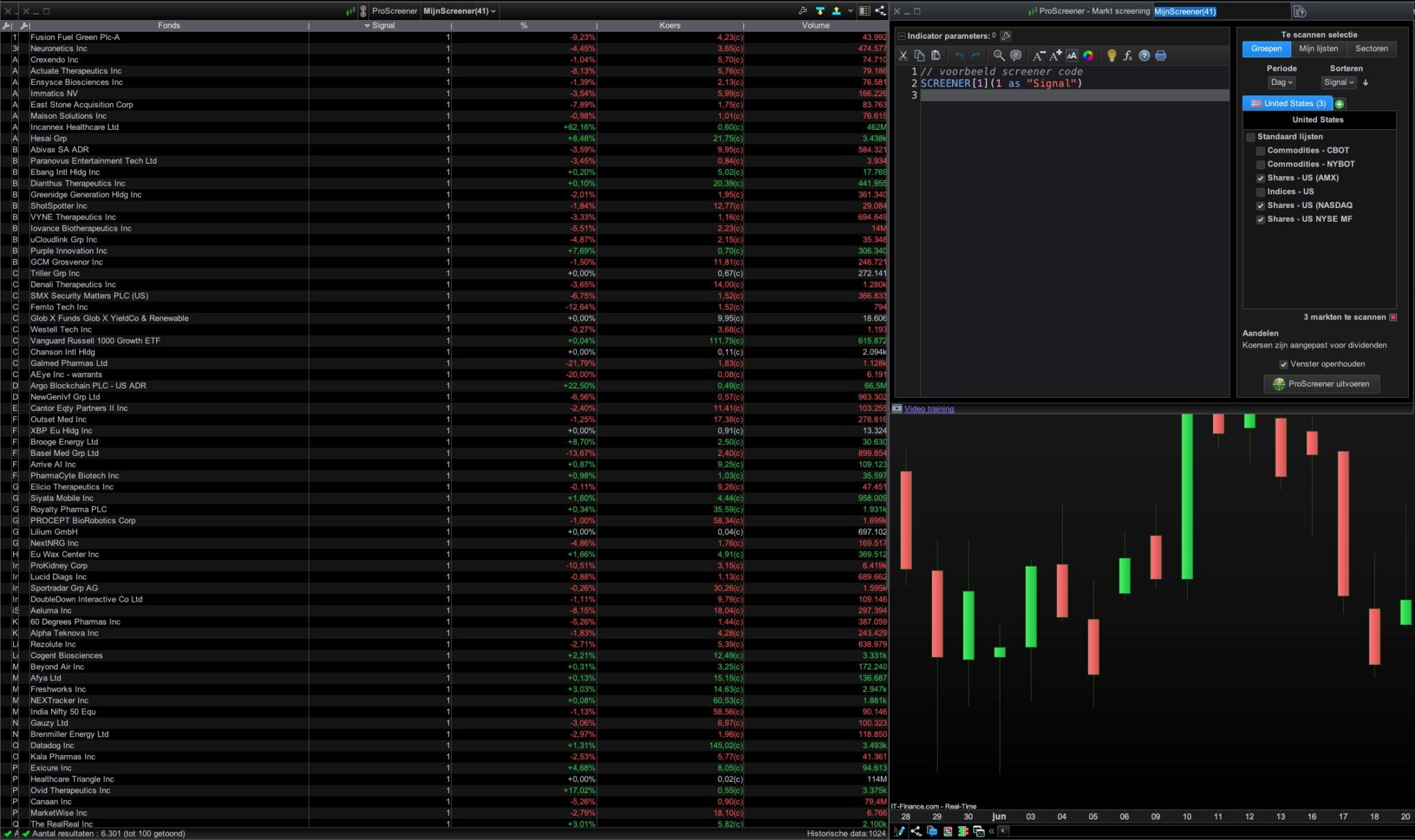This screenshot has height=840, width=1415.
Task: Click the printer icon in editor toolbar
Action: pyautogui.click(x=1161, y=56)
